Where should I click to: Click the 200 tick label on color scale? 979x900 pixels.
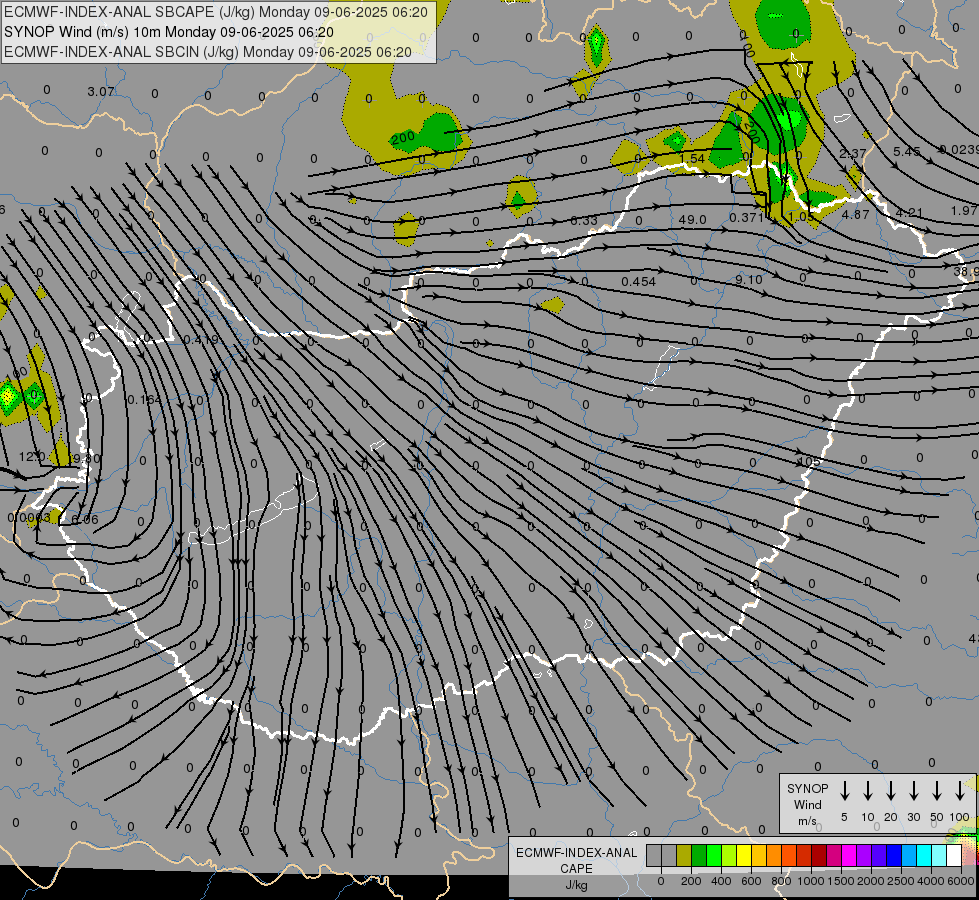(x=691, y=881)
